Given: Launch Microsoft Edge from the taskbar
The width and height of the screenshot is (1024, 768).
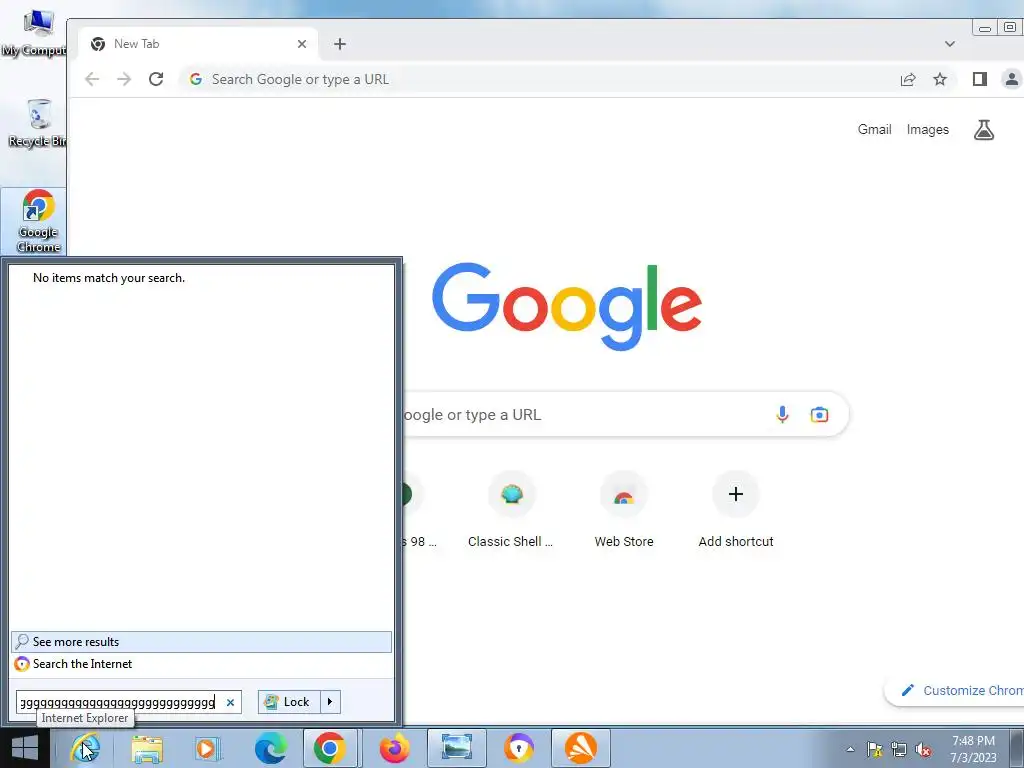Looking at the screenshot, I should coord(270,748).
